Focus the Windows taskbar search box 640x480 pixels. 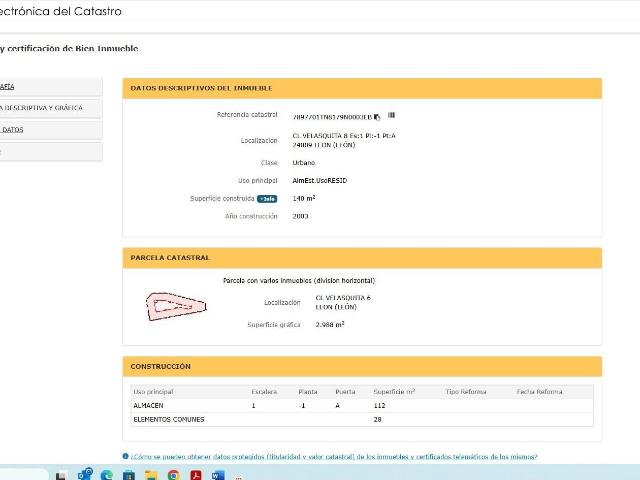pos(22,475)
